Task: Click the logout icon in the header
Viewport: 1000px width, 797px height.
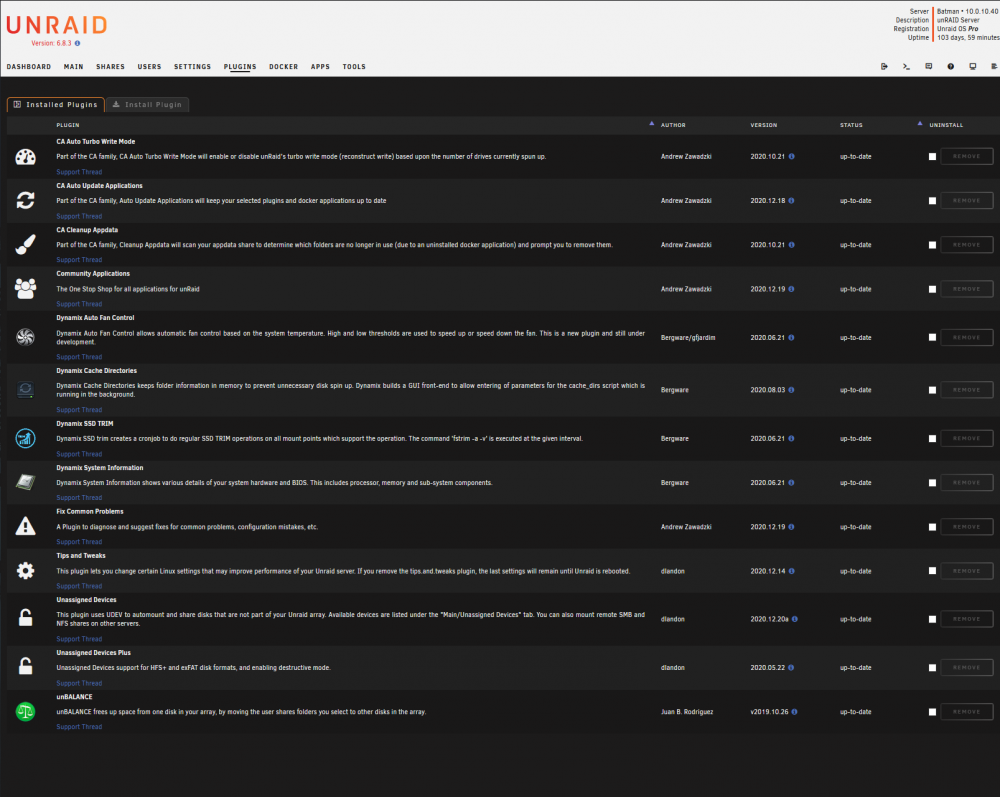Action: click(x=884, y=66)
